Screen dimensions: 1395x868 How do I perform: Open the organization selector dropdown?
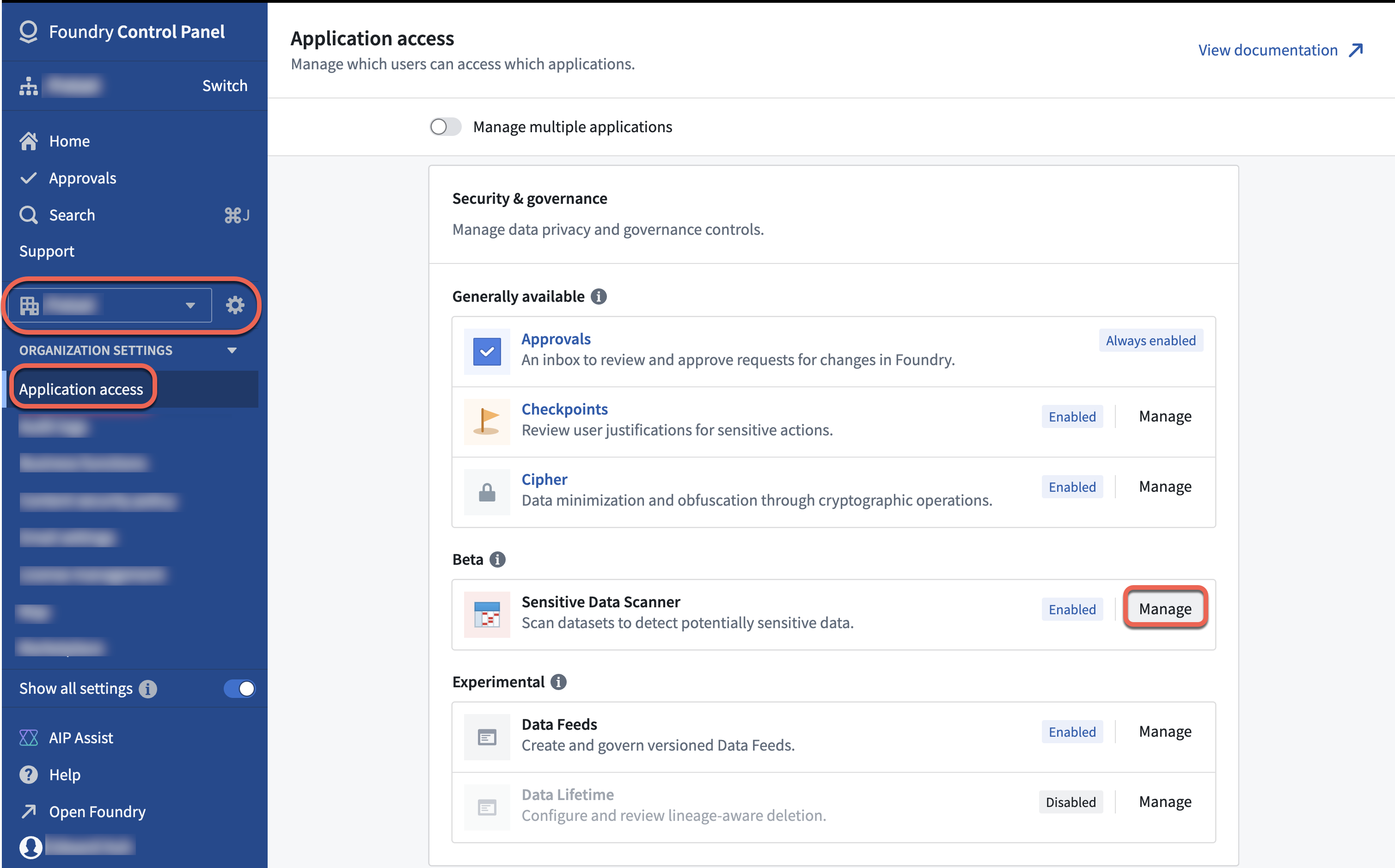click(x=110, y=305)
